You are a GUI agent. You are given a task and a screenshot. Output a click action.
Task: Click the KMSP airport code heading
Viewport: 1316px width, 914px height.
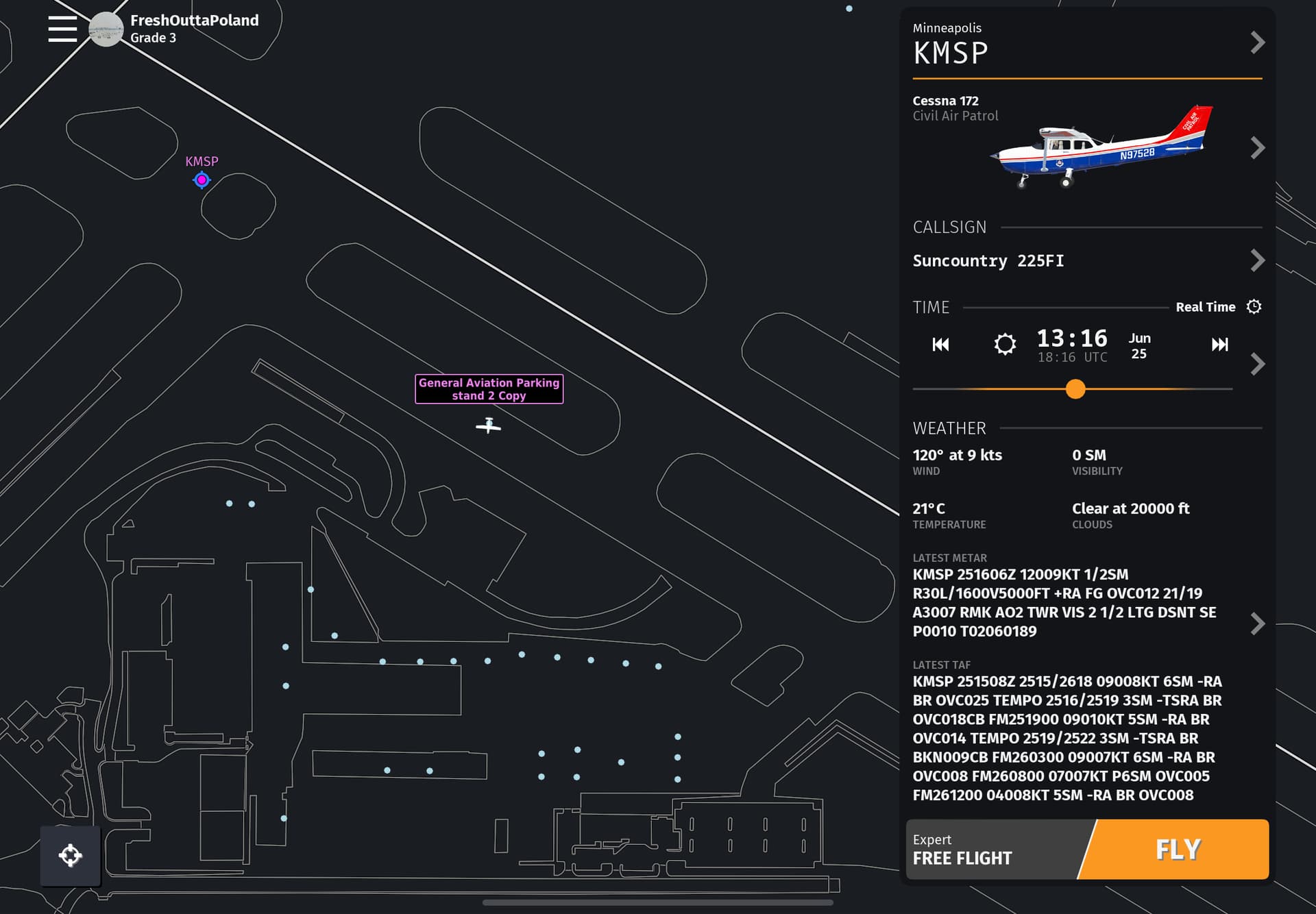[950, 53]
